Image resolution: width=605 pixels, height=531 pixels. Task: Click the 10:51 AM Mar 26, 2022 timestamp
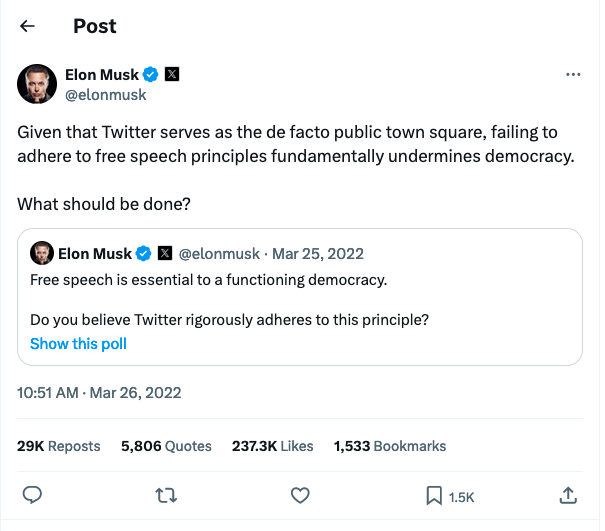click(99, 393)
